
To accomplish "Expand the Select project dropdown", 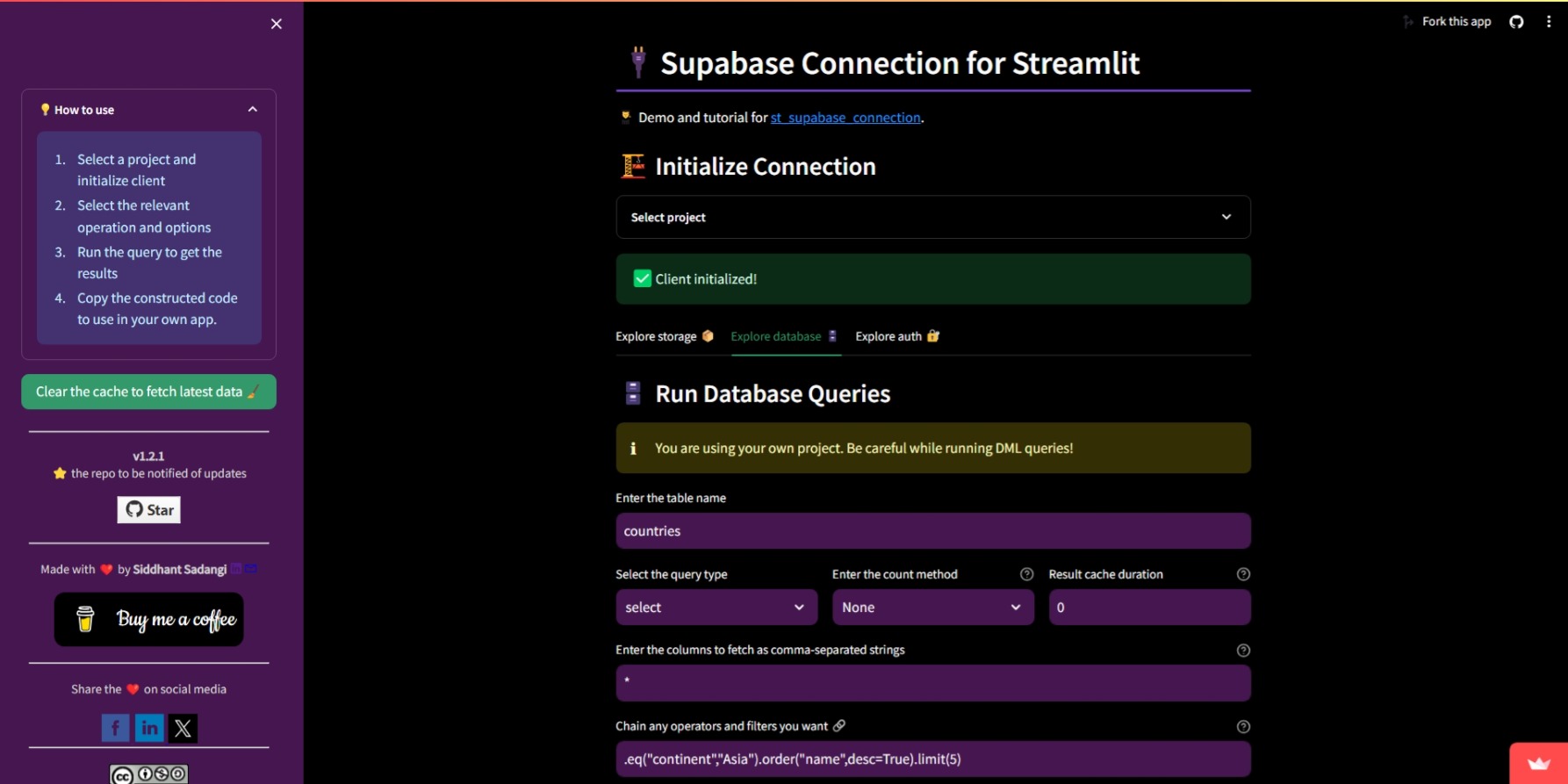I will pos(933,217).
